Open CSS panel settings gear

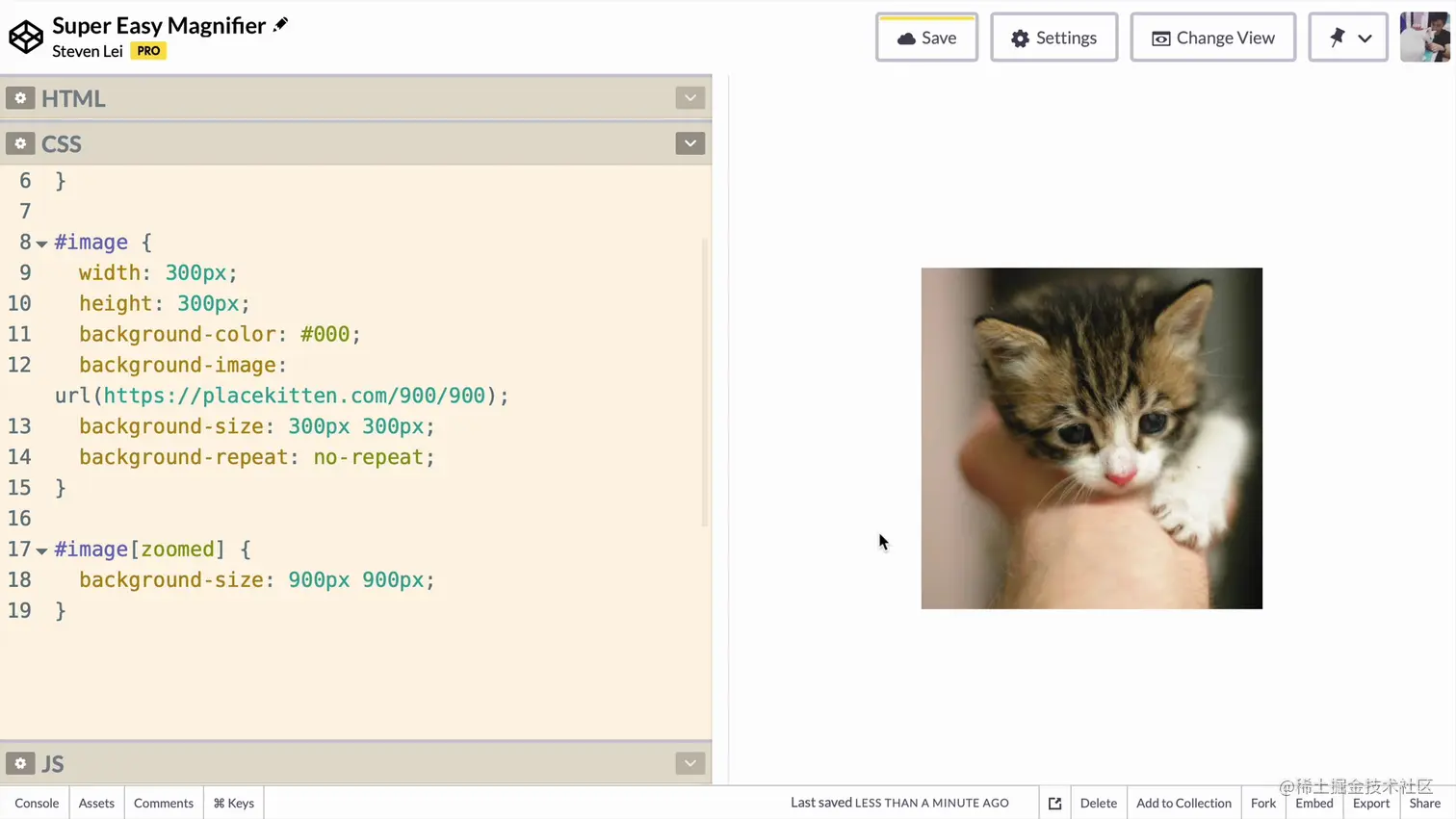click(x=20, y=143)
